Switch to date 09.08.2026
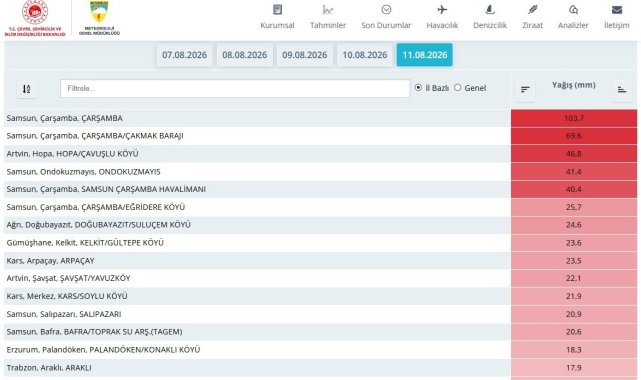Viewport: 641px width, 380px height. (305, 55)
